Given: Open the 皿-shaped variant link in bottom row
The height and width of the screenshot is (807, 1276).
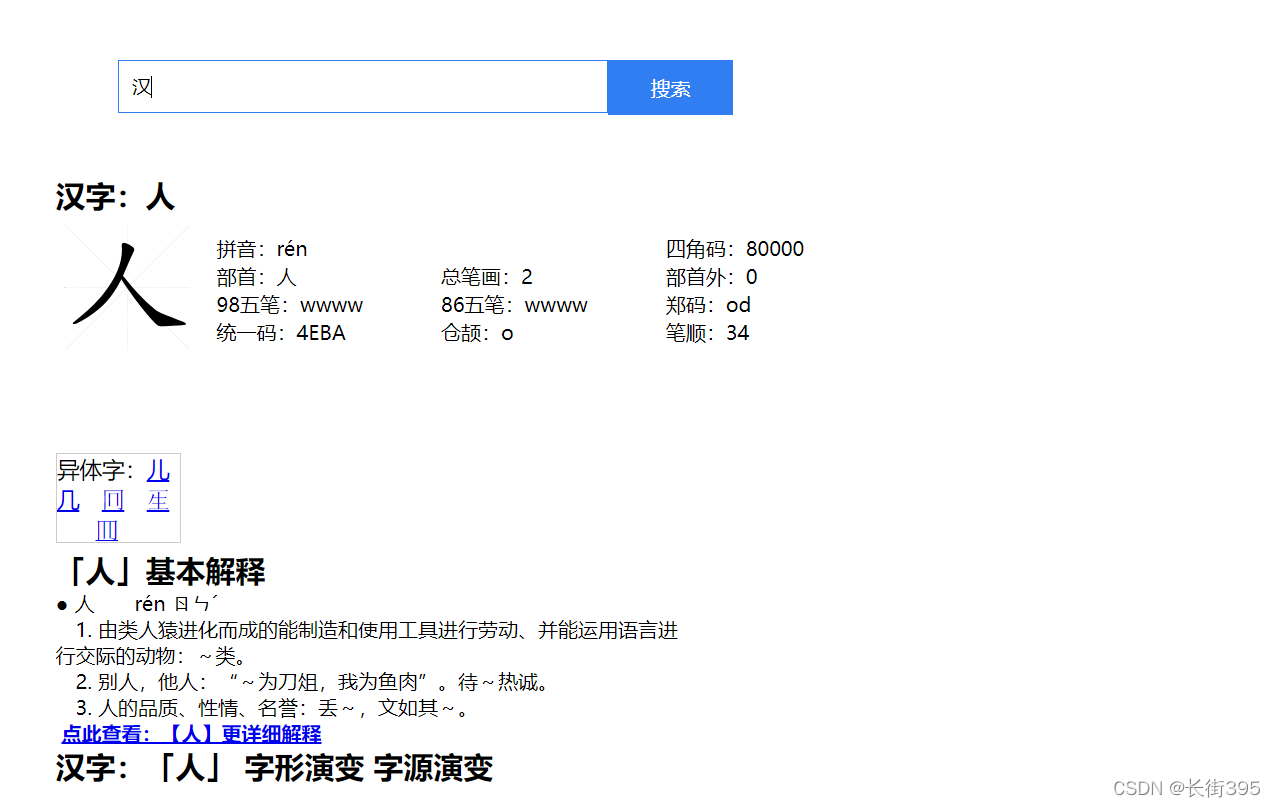Looking at the screenshot, I should coord(107,529).
